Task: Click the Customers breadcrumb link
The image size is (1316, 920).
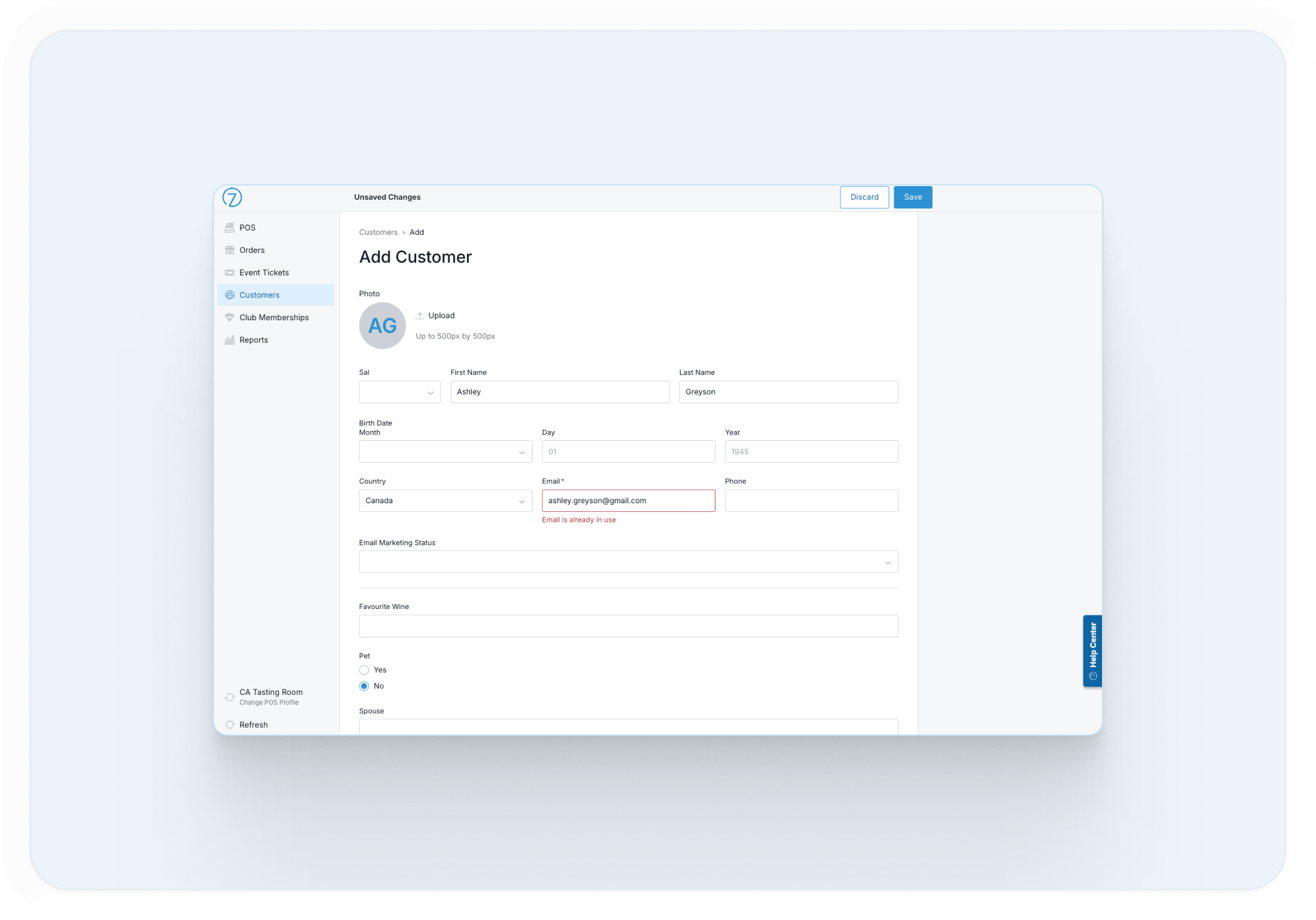Action: [378, 232]
